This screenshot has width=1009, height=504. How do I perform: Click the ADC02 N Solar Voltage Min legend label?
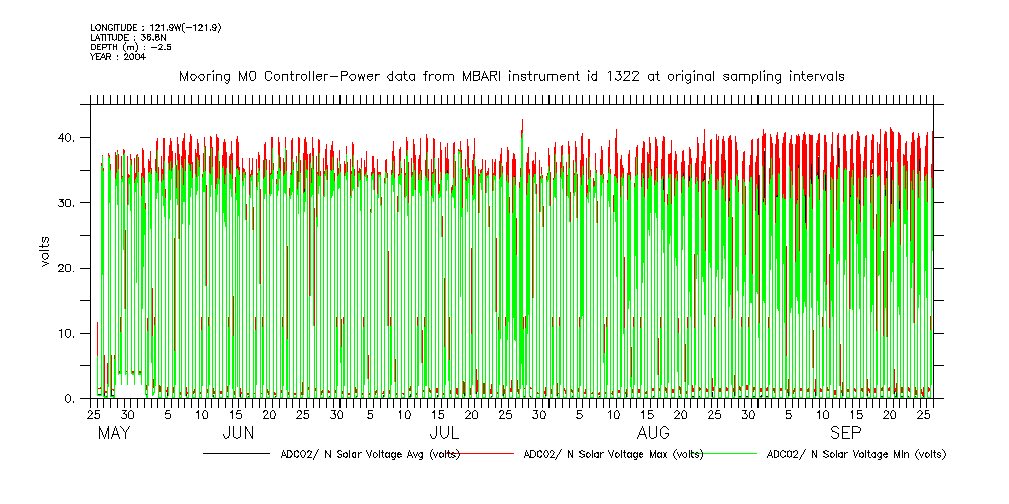(x=856, y=454)
